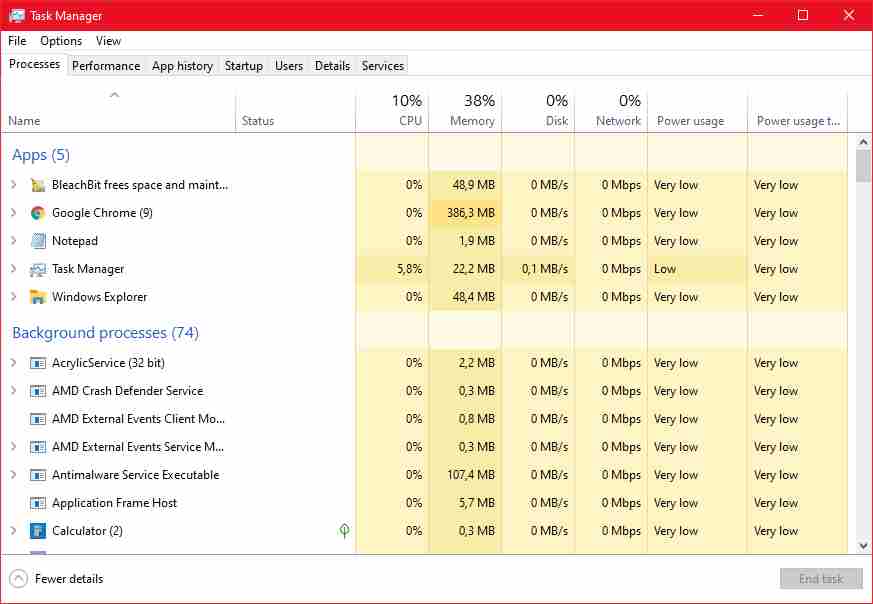Expand the Calculator (2) group

click(14, 531)
